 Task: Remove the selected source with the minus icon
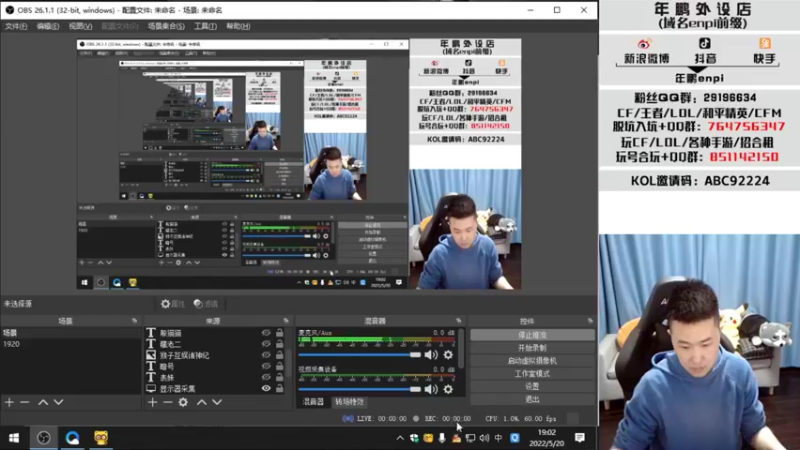[x=168, y=402]
